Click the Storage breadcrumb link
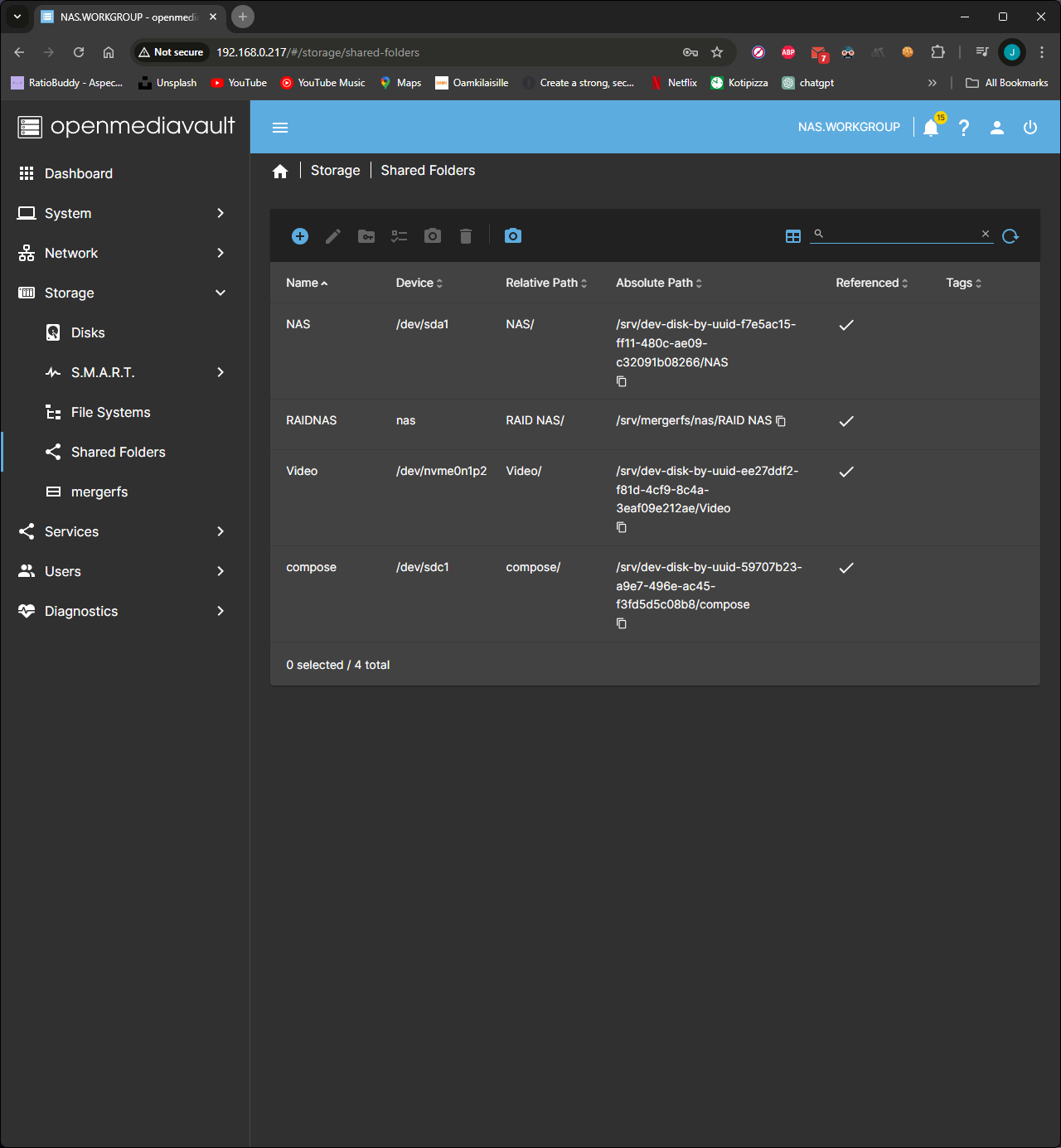The image size is (1061, 1148). [x=335, y=170]
